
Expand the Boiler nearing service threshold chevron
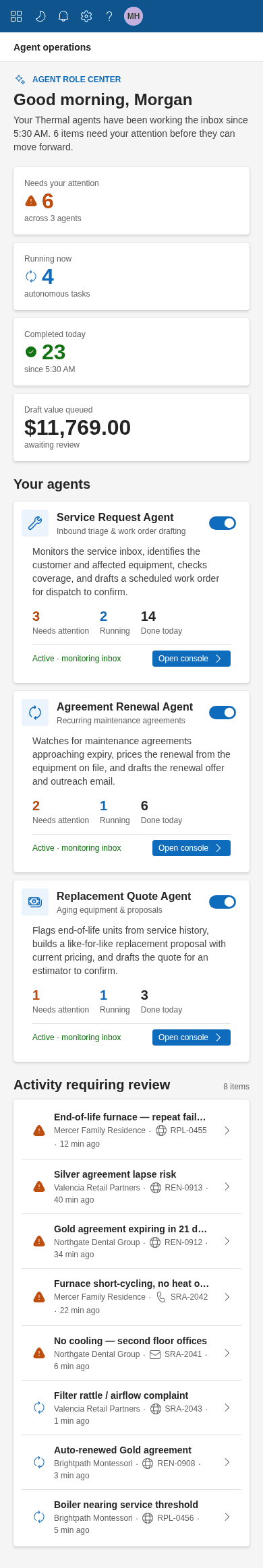(x=227, y=1517)
